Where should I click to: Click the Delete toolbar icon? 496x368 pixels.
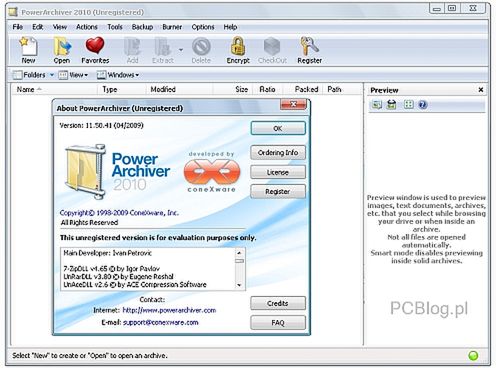201,50
